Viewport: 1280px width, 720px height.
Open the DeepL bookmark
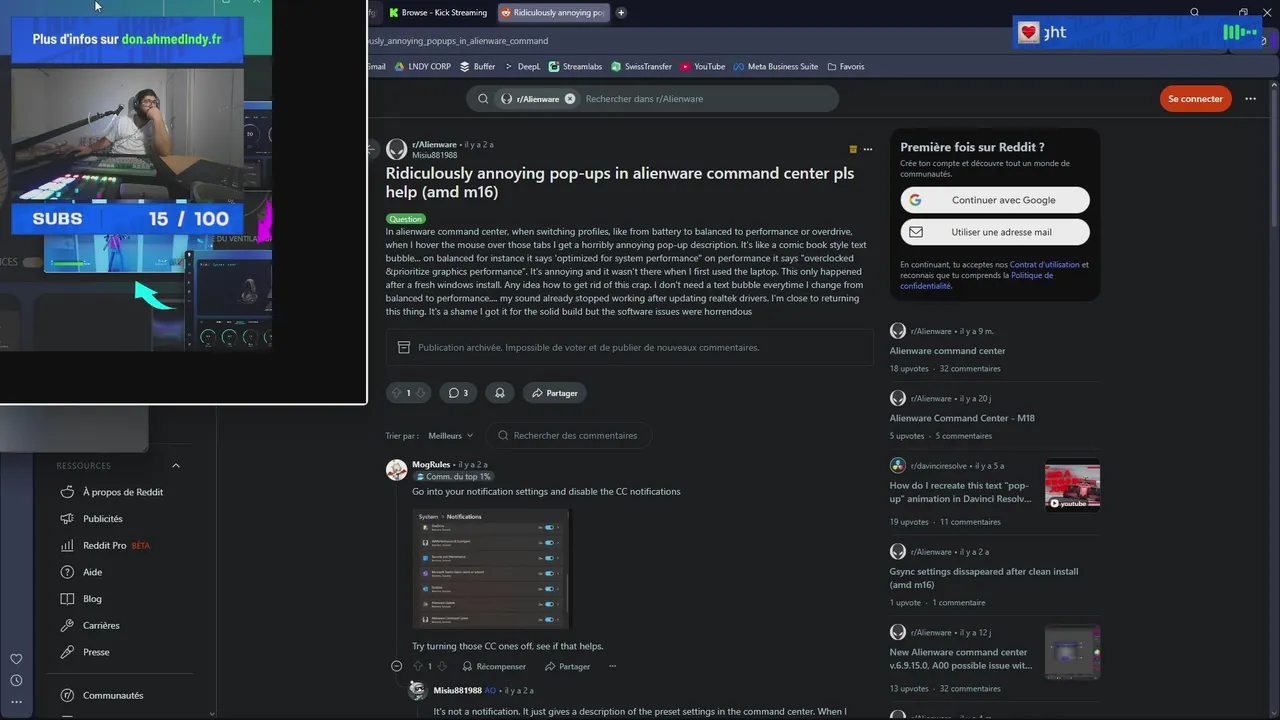point(523,67)
